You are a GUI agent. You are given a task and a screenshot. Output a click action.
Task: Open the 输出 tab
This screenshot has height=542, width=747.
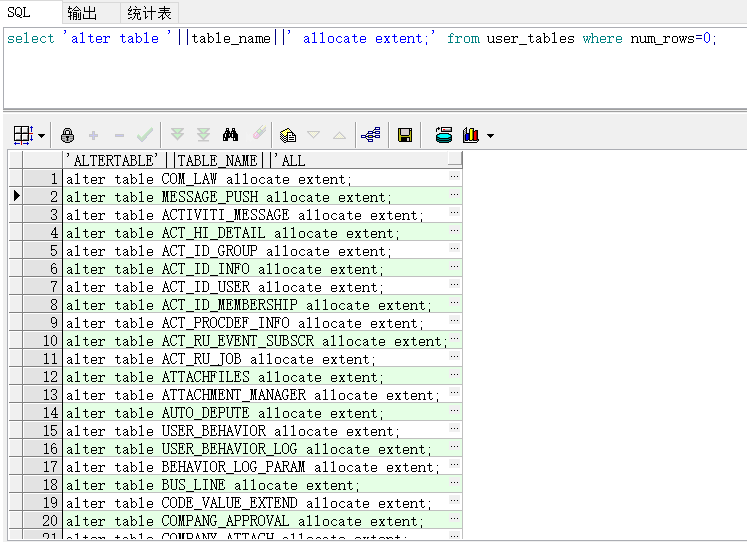click(91, 13)
